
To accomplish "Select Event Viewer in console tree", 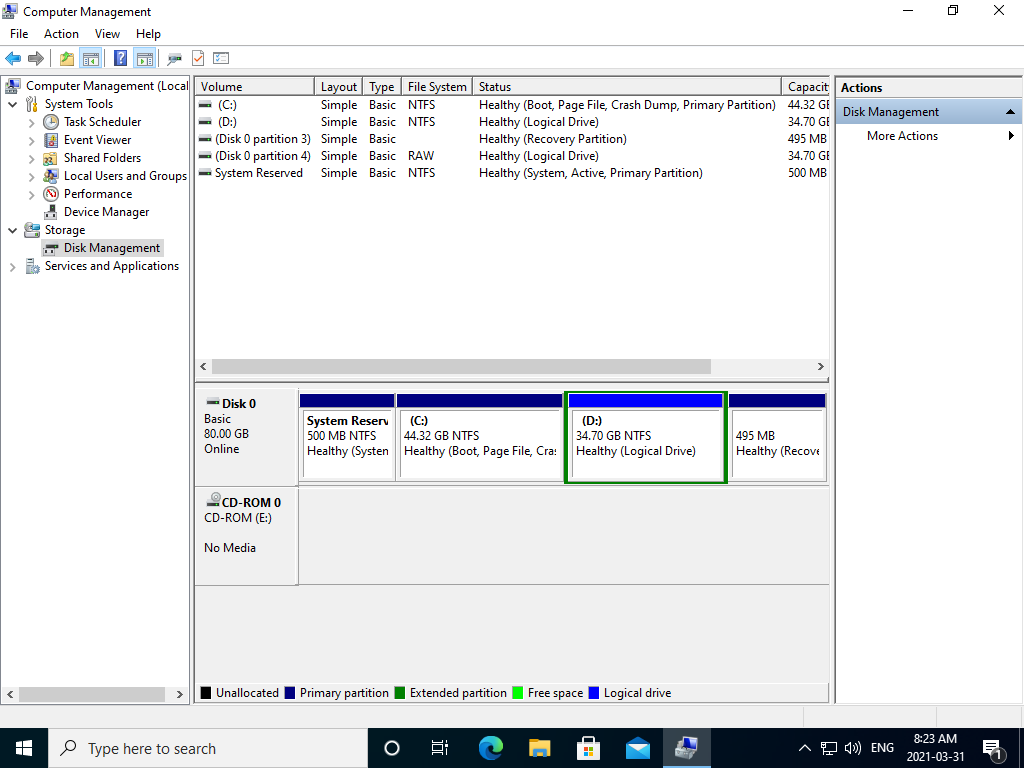I will coord(97,140).
